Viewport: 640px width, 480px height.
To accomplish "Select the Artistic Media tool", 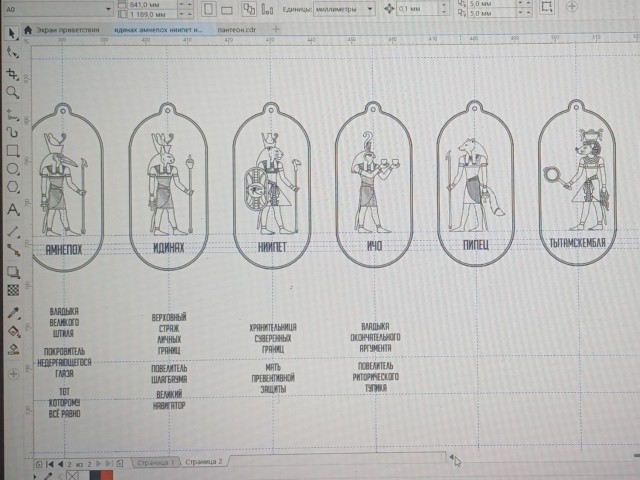I will coord(13,132).
